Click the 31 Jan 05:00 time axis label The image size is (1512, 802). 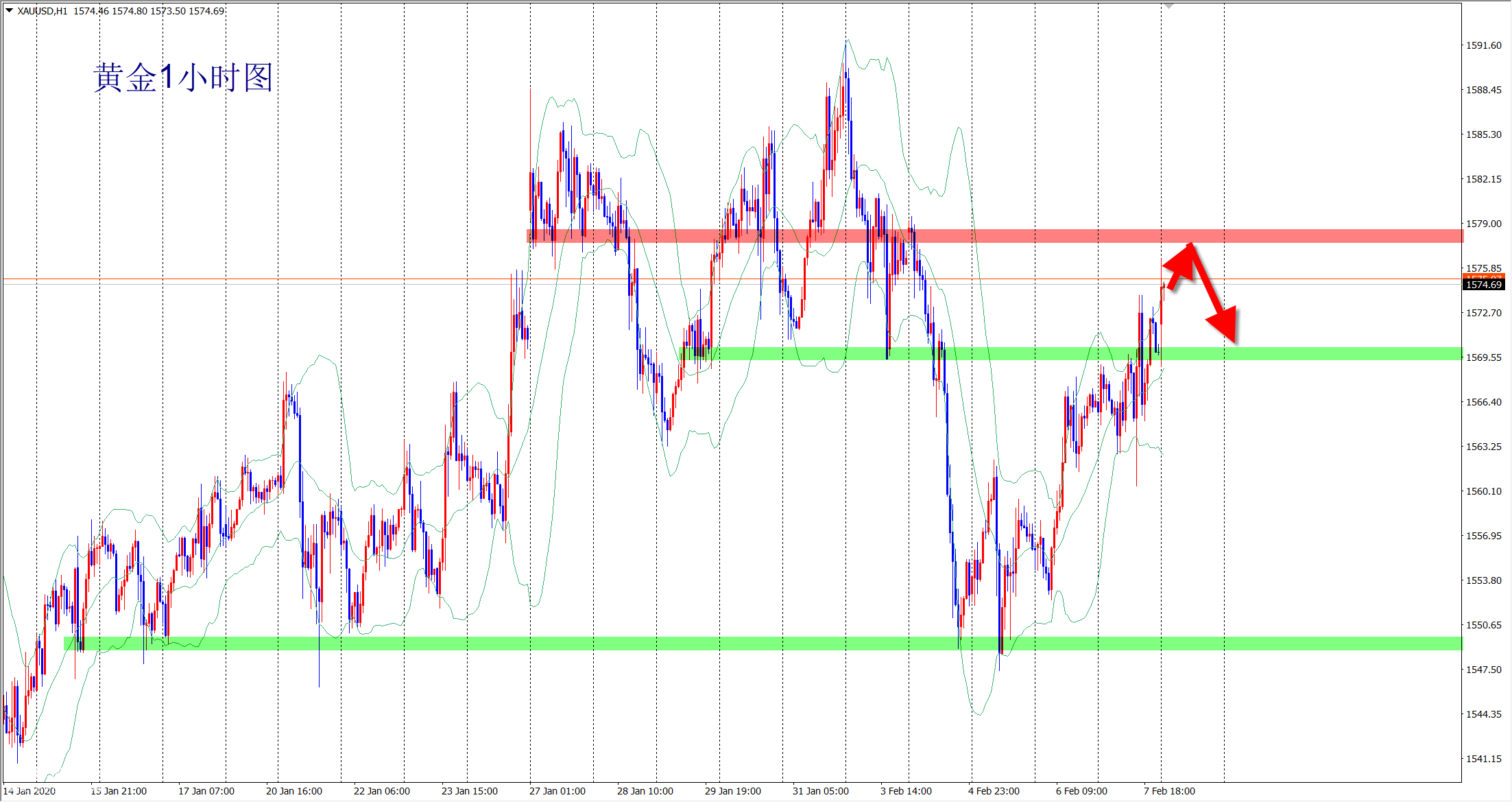coord(820,791)
